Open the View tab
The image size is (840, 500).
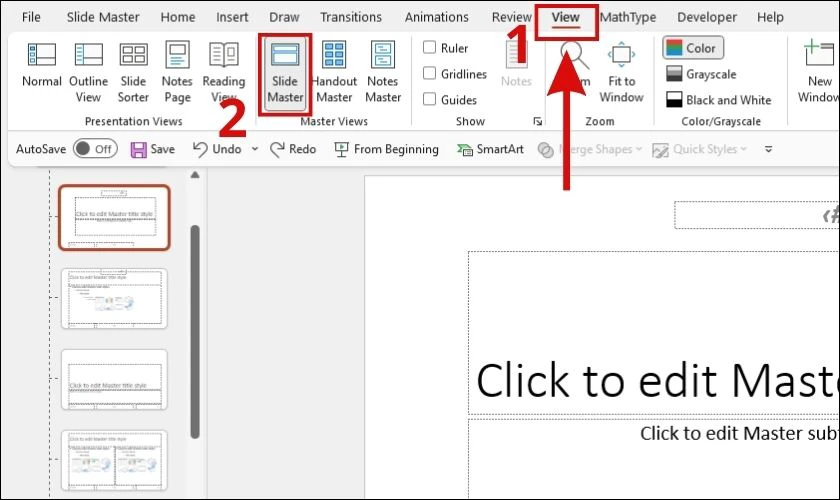[x=566, y=18]
